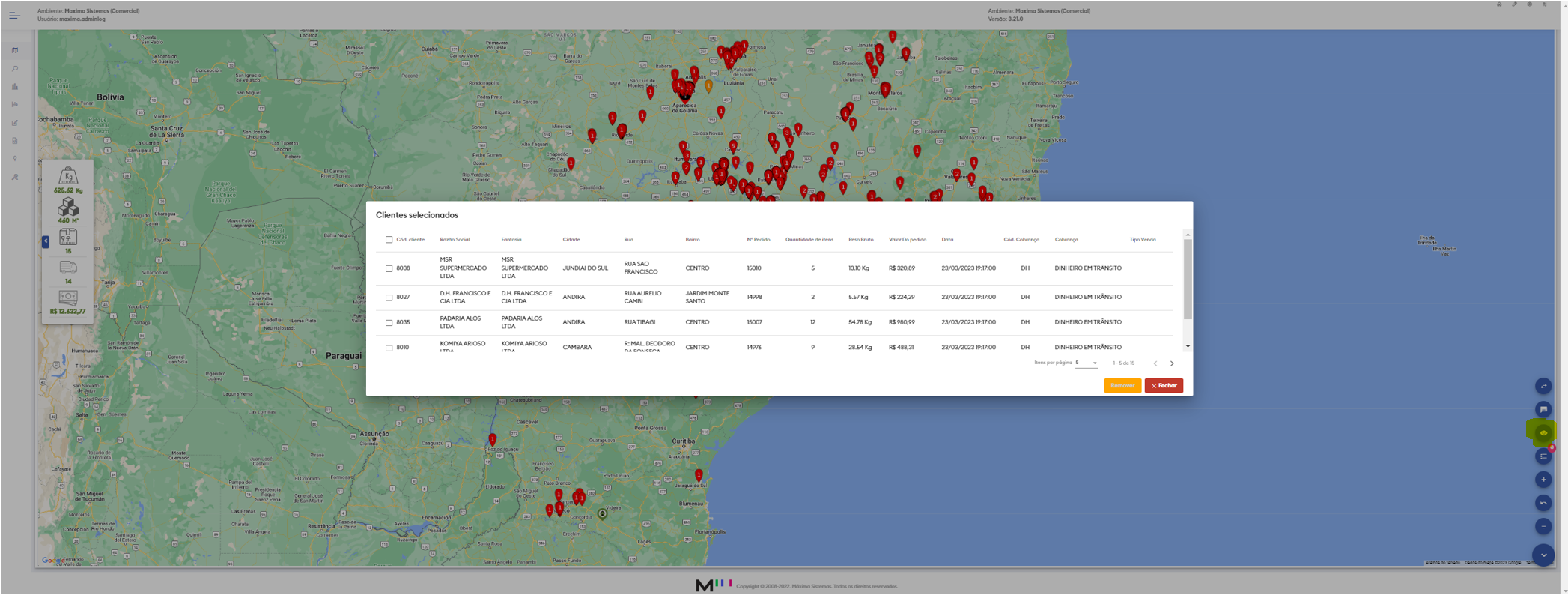
Task: Sort table by Cidade column header
Action: click(x=571, y=240)
